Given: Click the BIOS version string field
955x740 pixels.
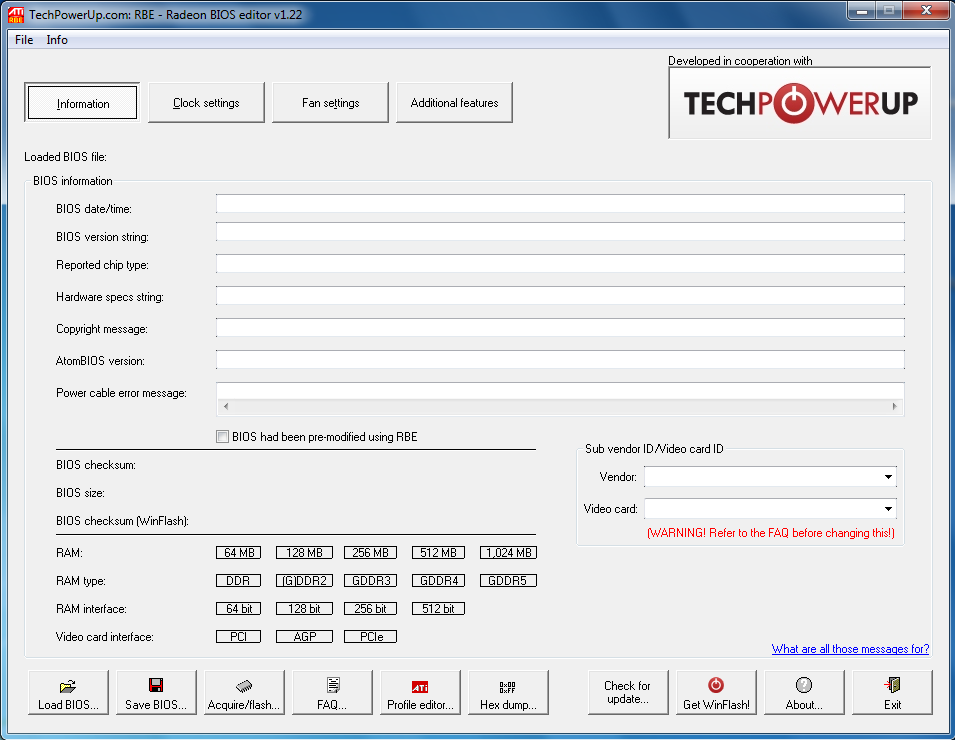Looking at the screenshot, I should click(560, 231).
